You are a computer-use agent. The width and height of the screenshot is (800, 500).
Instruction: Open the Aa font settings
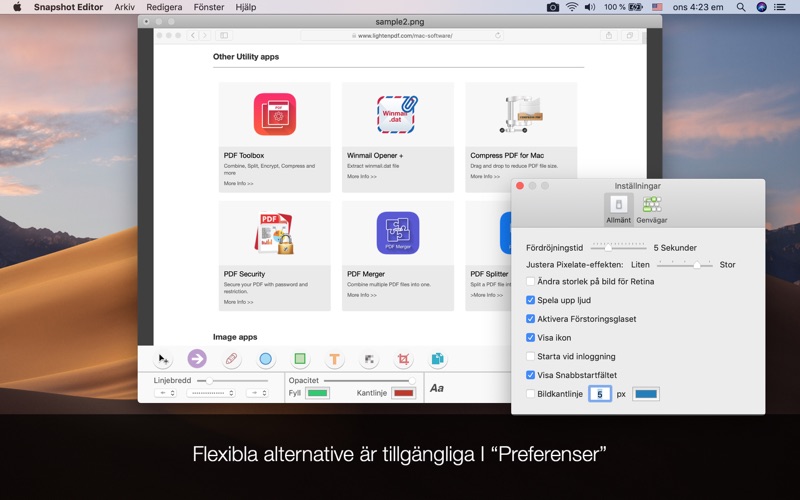[437, 388]
